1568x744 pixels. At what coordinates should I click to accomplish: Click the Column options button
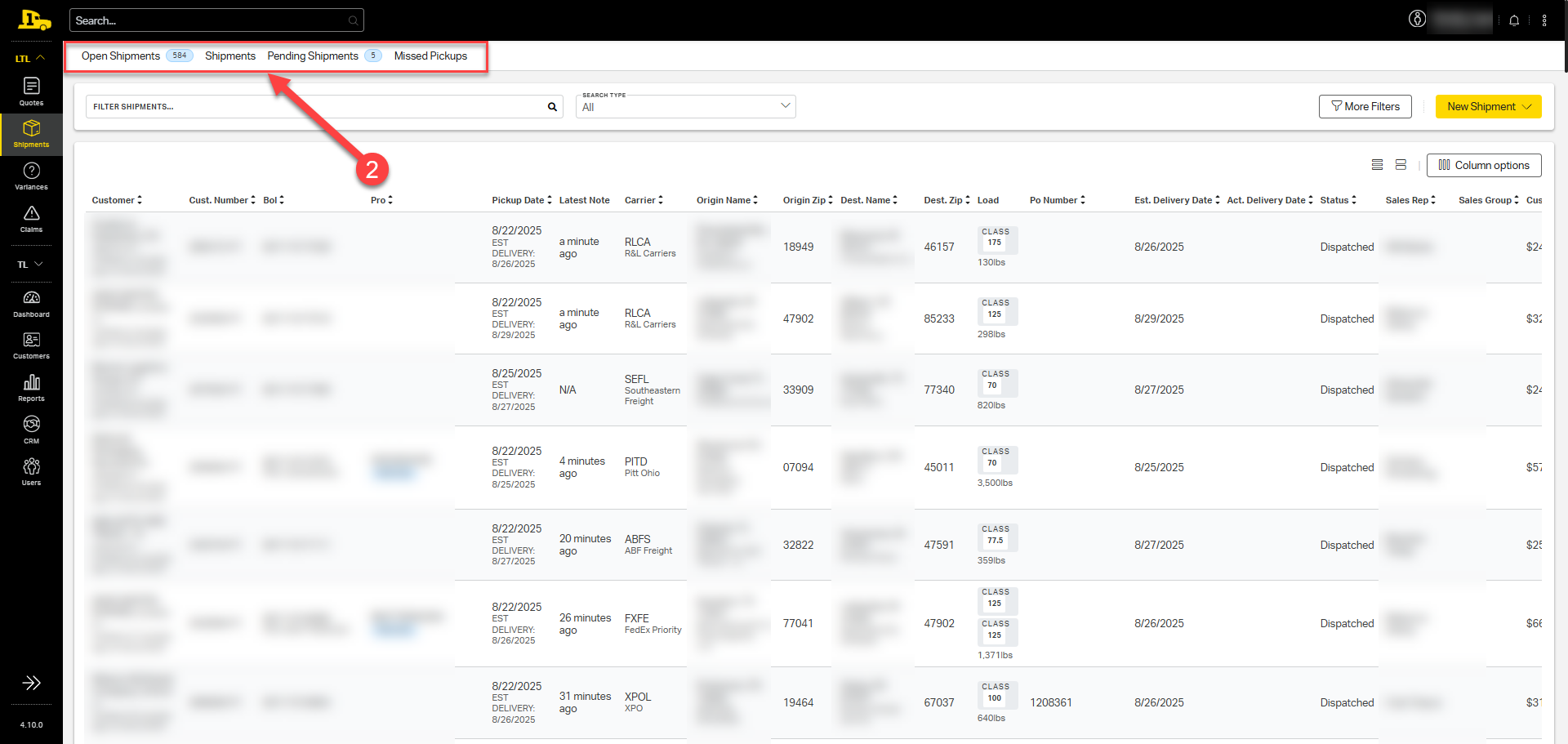point(1484,166)
